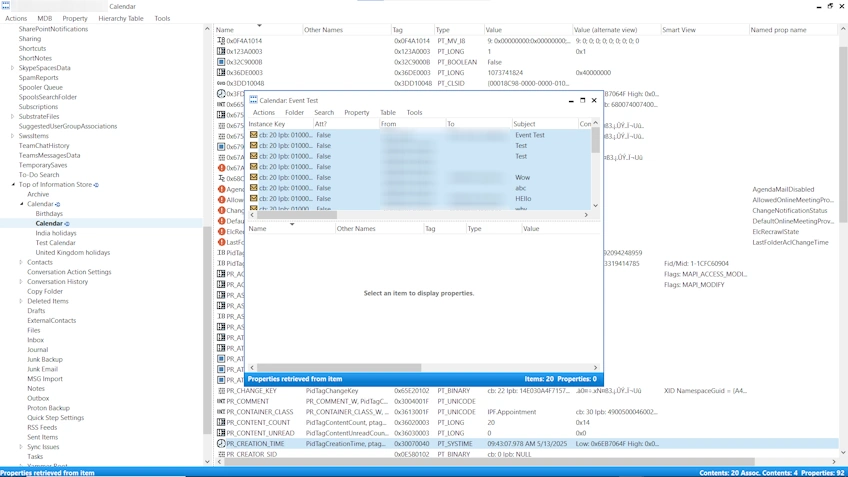Click the 0x123A0003 property icon
Viewport: 848px width, 477px height.
click(221, 51)
